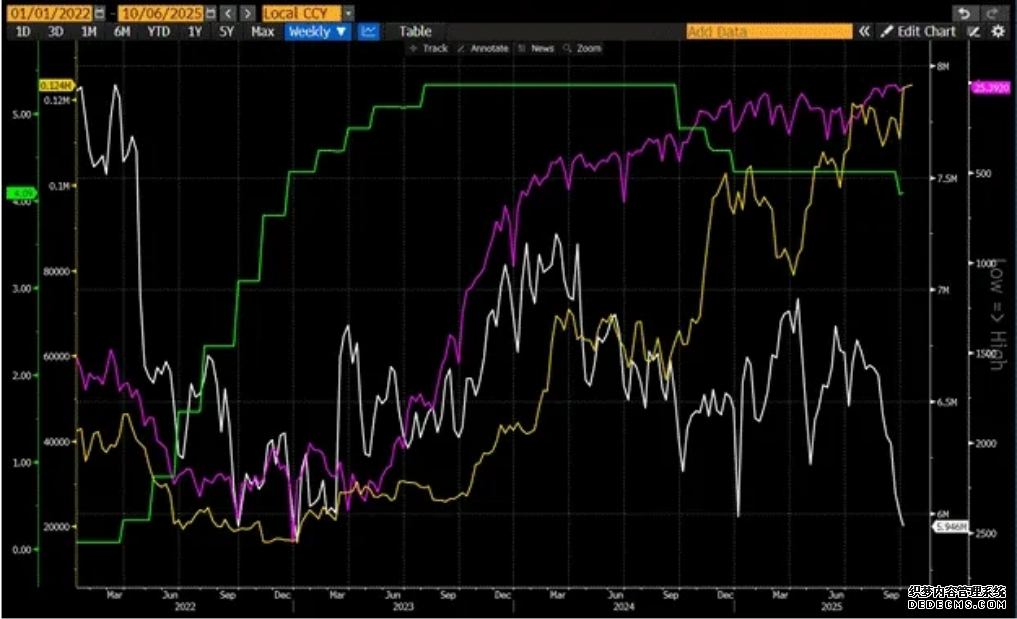Click the green 4.09 axis value label

coord(23,193)
